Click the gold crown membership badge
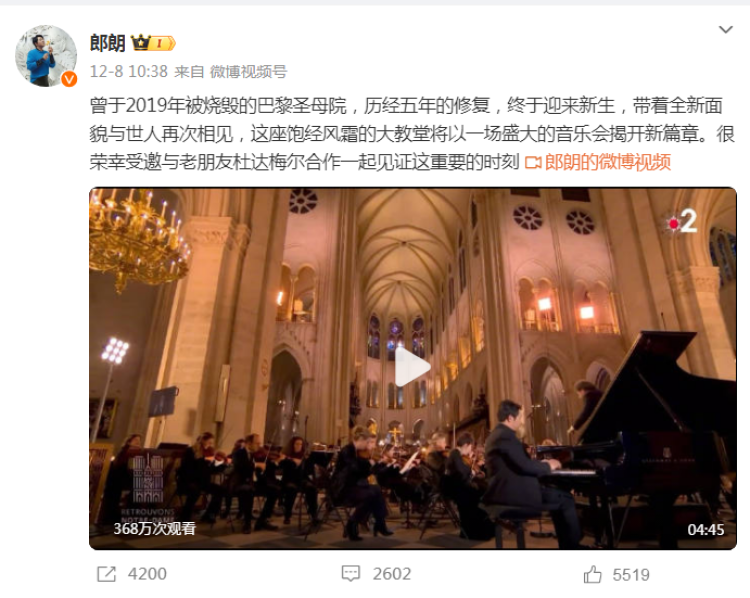 [x=153, y=43]
